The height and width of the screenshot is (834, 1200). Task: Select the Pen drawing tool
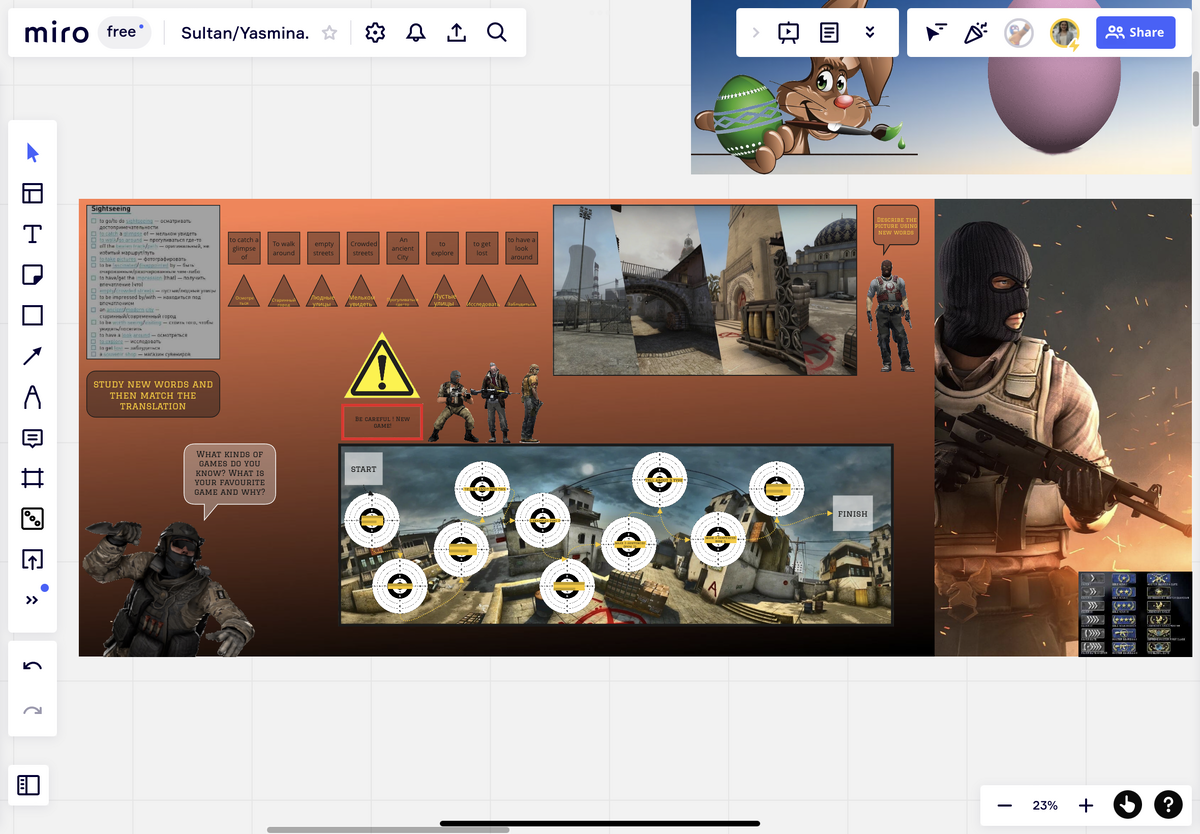[32, 397]
